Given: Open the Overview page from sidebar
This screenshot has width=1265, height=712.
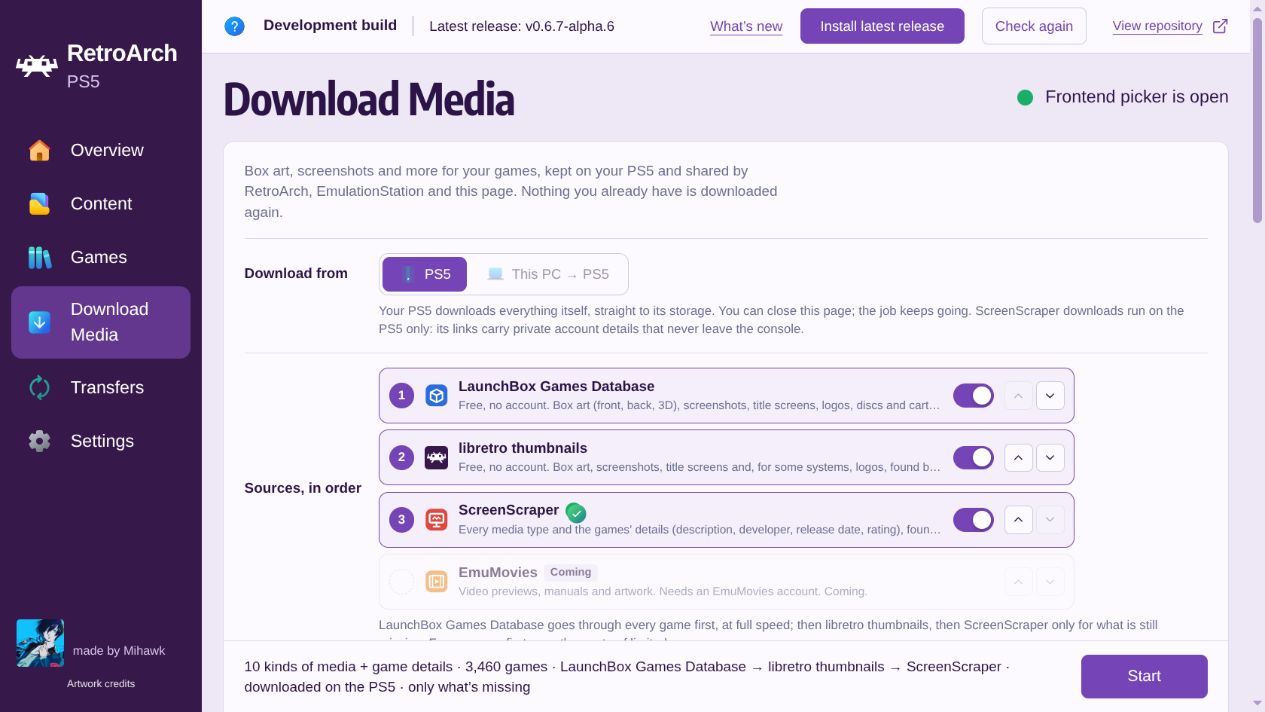Looking at the screenshot, I should tap(101, 150).
